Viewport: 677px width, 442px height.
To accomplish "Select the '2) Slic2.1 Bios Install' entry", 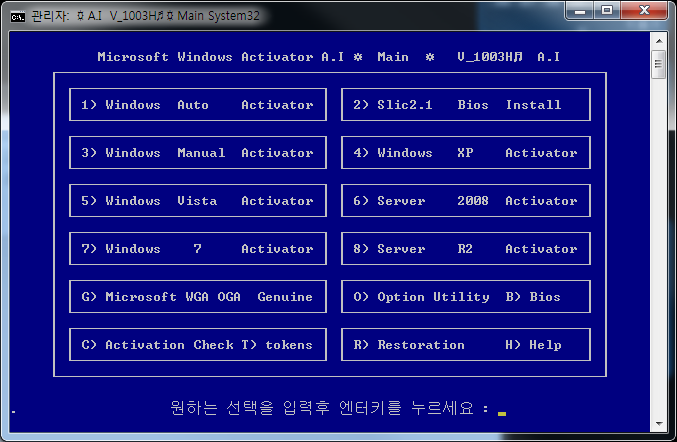I will (x=465, y=104).
